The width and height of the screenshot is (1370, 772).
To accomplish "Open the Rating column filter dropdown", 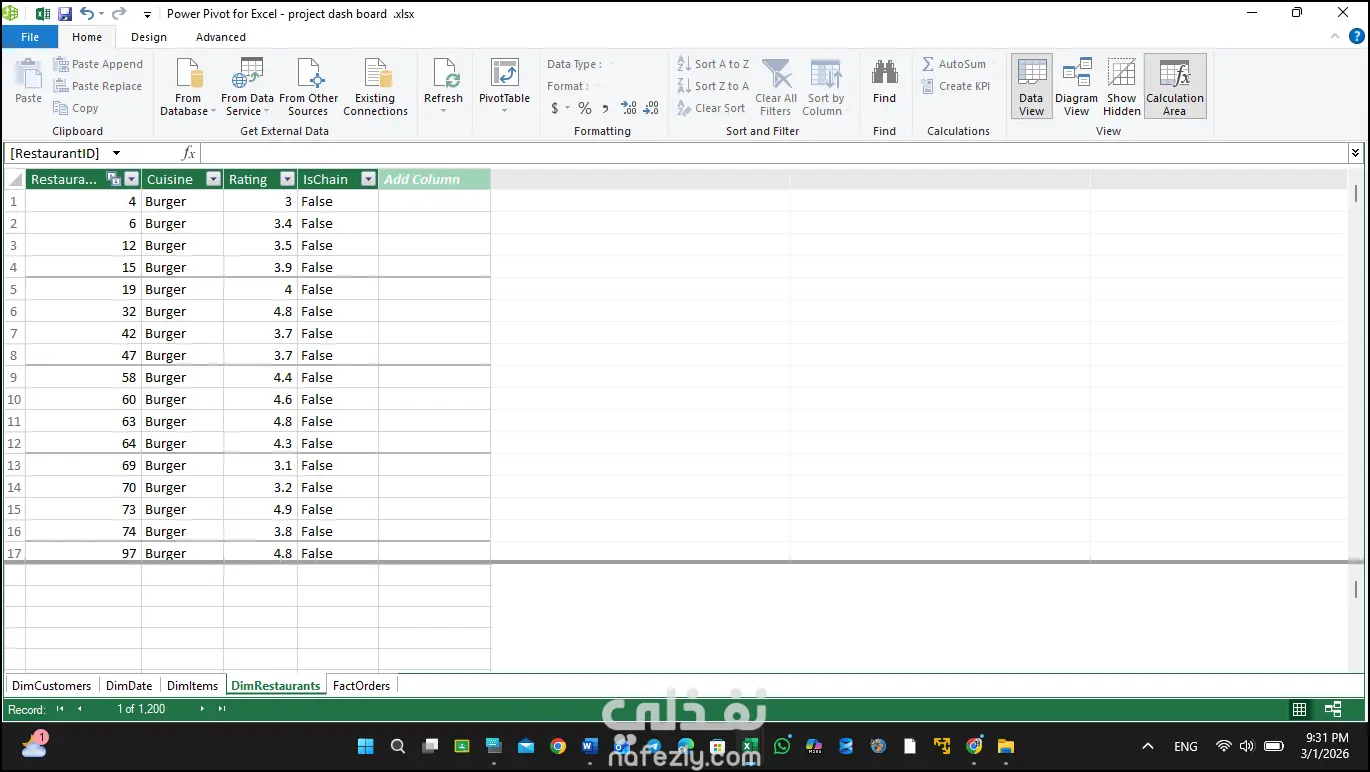I will pos(287,179).
